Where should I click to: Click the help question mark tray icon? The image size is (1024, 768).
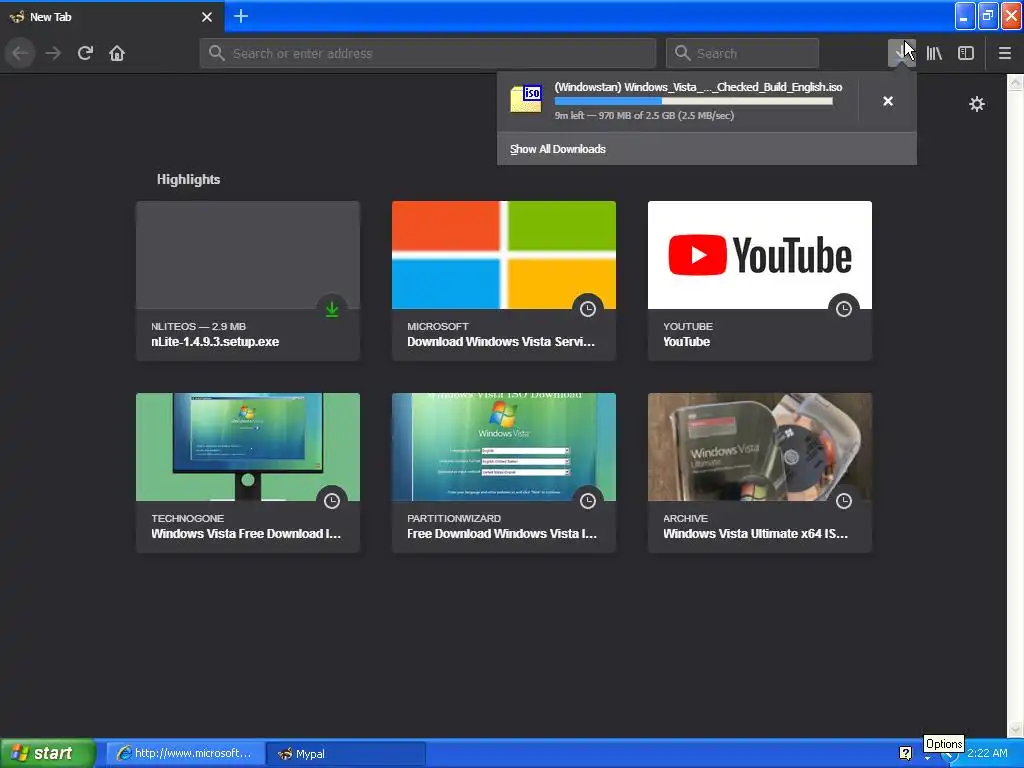point(905,753)
